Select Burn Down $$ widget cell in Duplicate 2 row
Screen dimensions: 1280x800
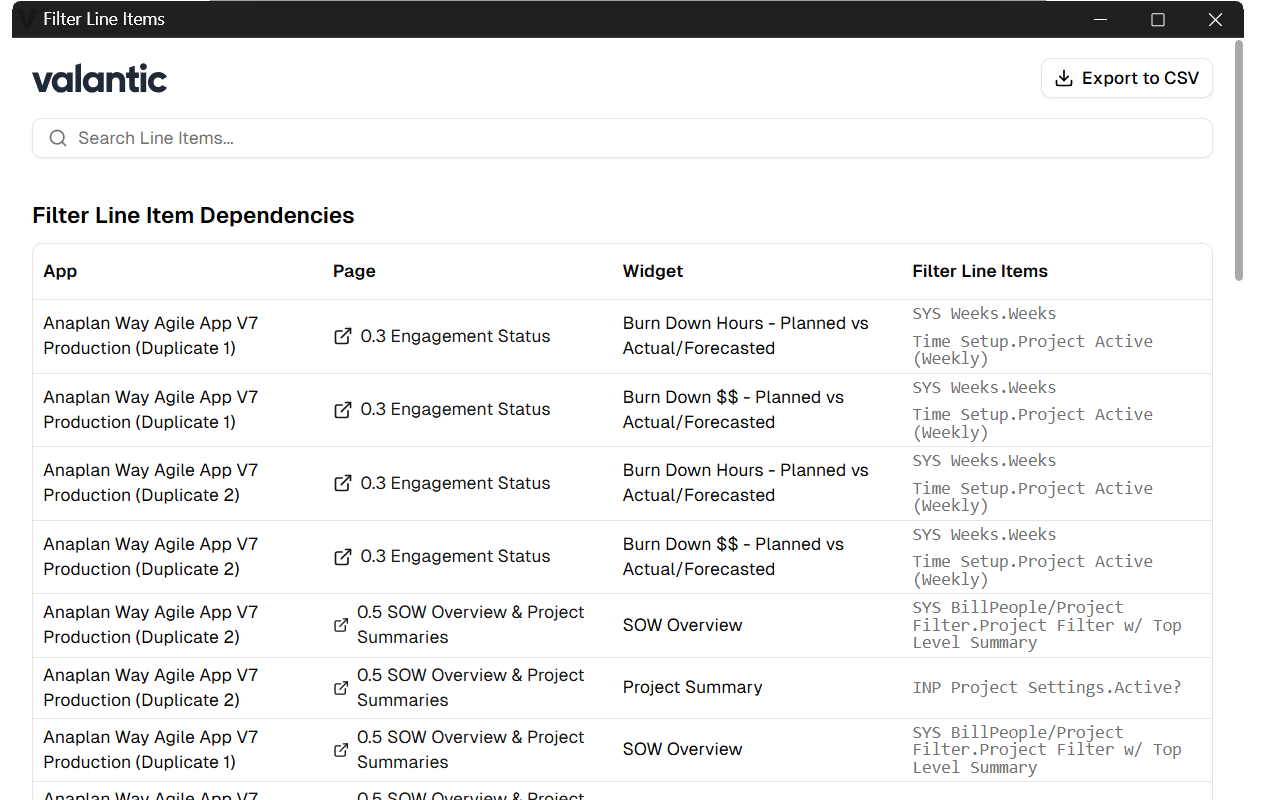point(733,557)
